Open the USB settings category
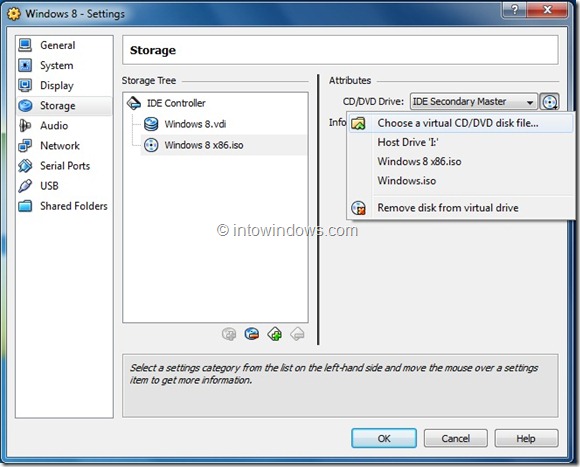Image resolution: width=580 pixels, height=467 pixels. point(64,186)
